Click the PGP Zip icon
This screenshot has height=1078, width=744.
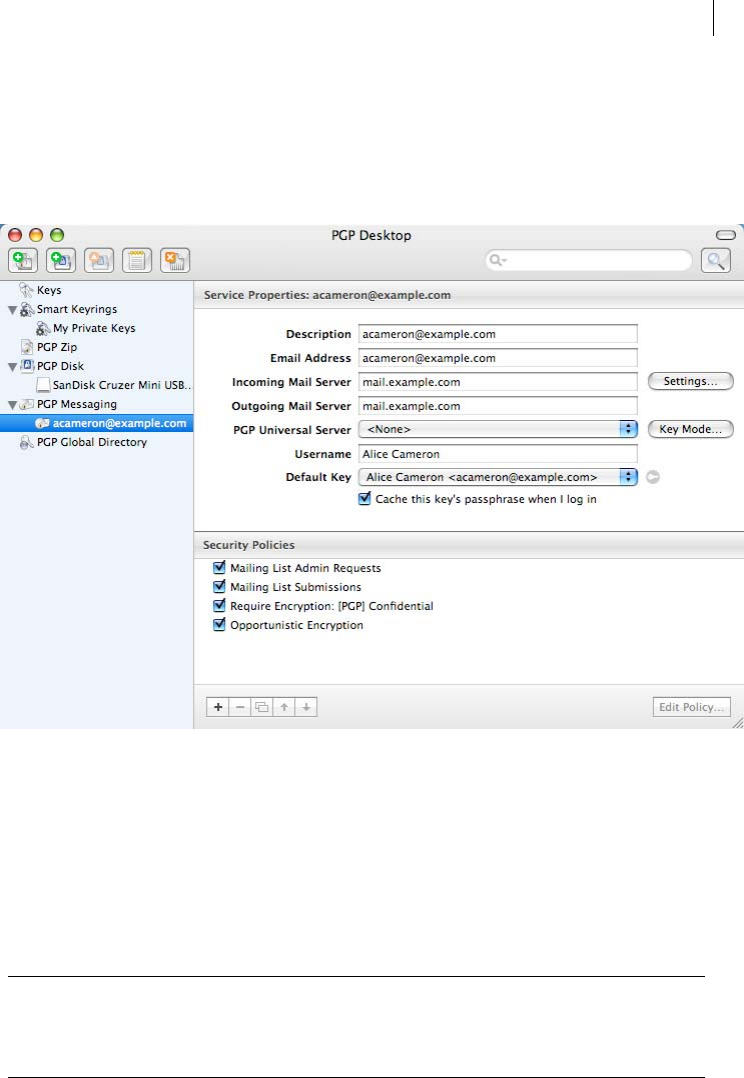point(27,347)
